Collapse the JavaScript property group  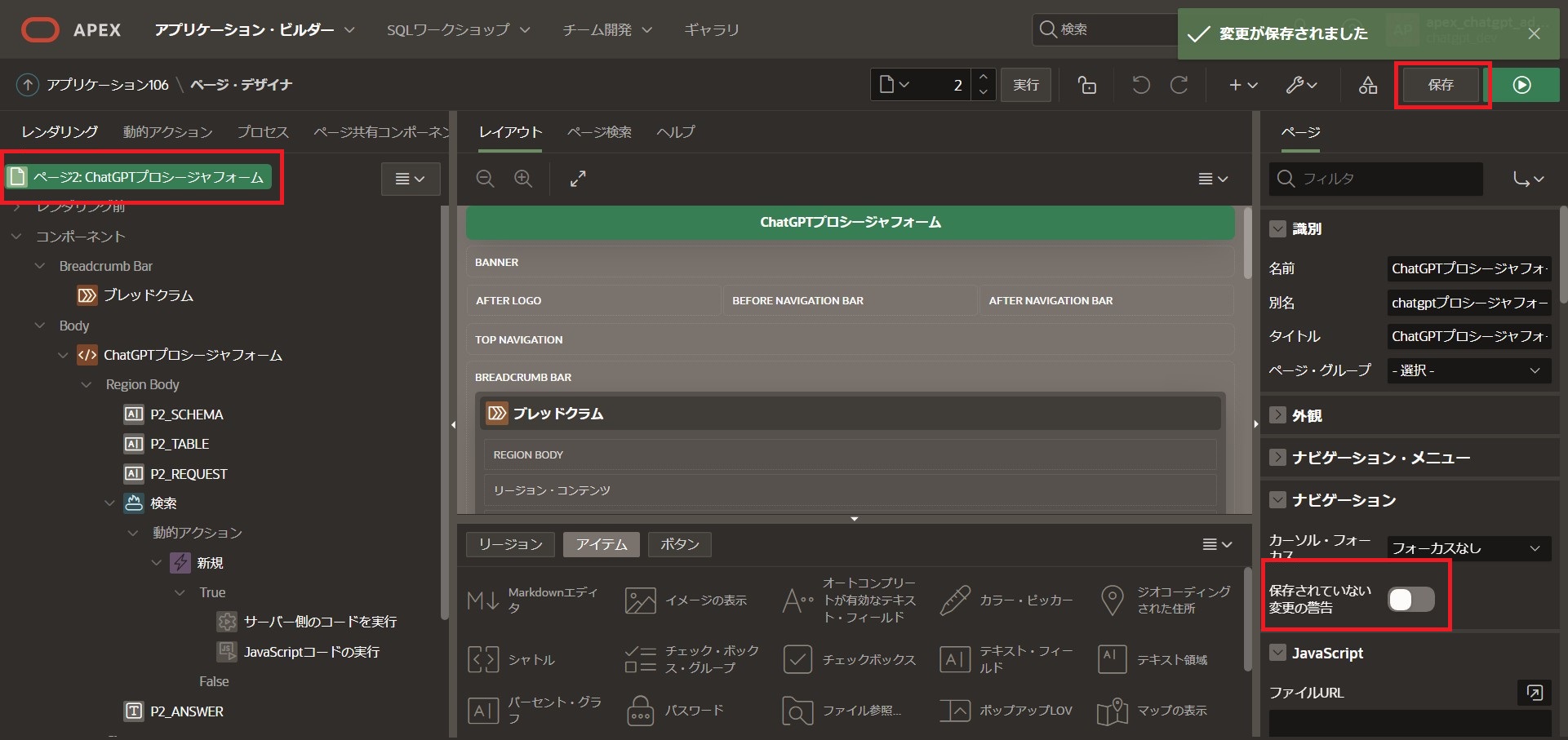[1277, 653]
